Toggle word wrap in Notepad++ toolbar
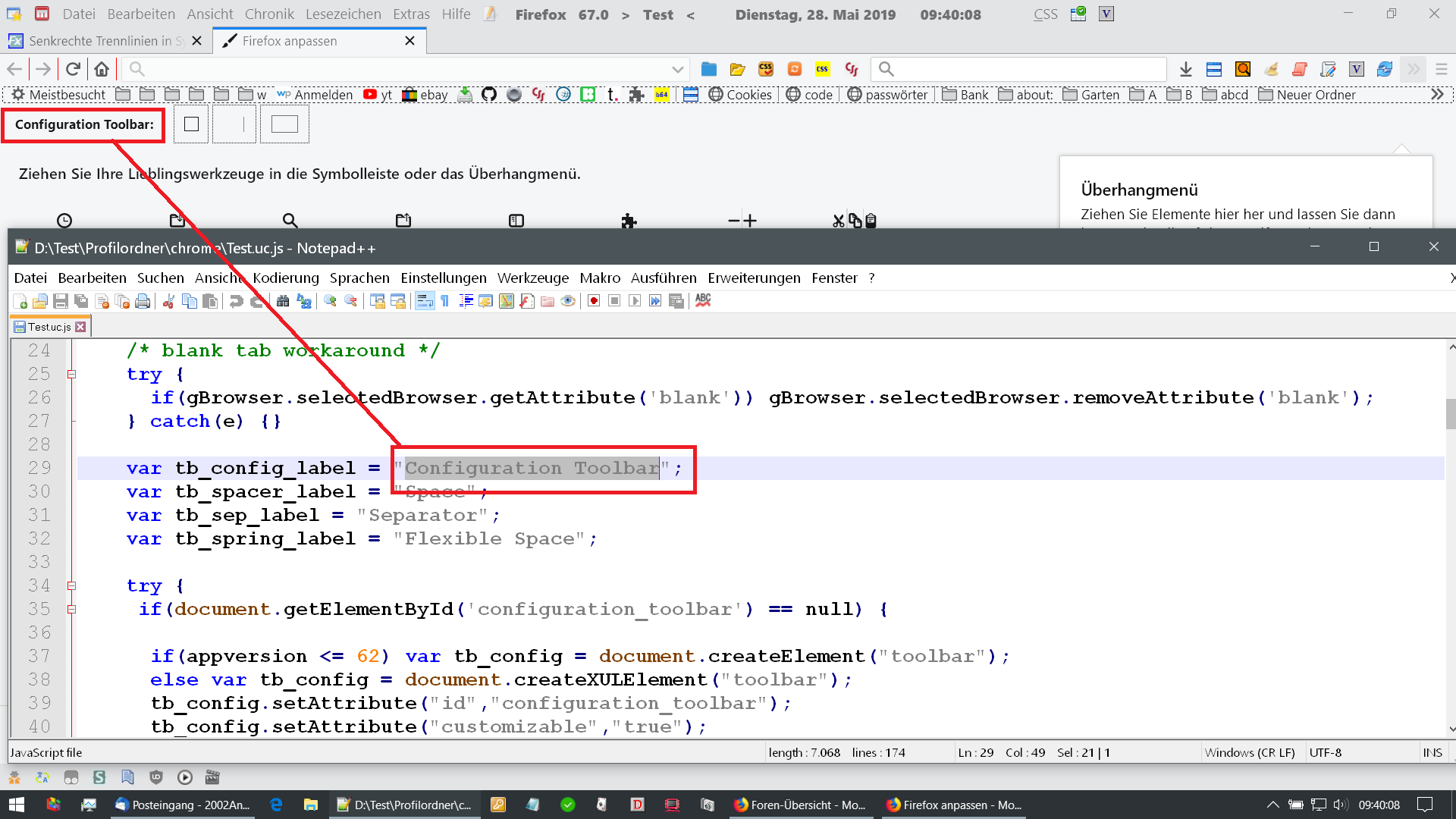Screen dimensions: 1456x819 click(425, 301)
